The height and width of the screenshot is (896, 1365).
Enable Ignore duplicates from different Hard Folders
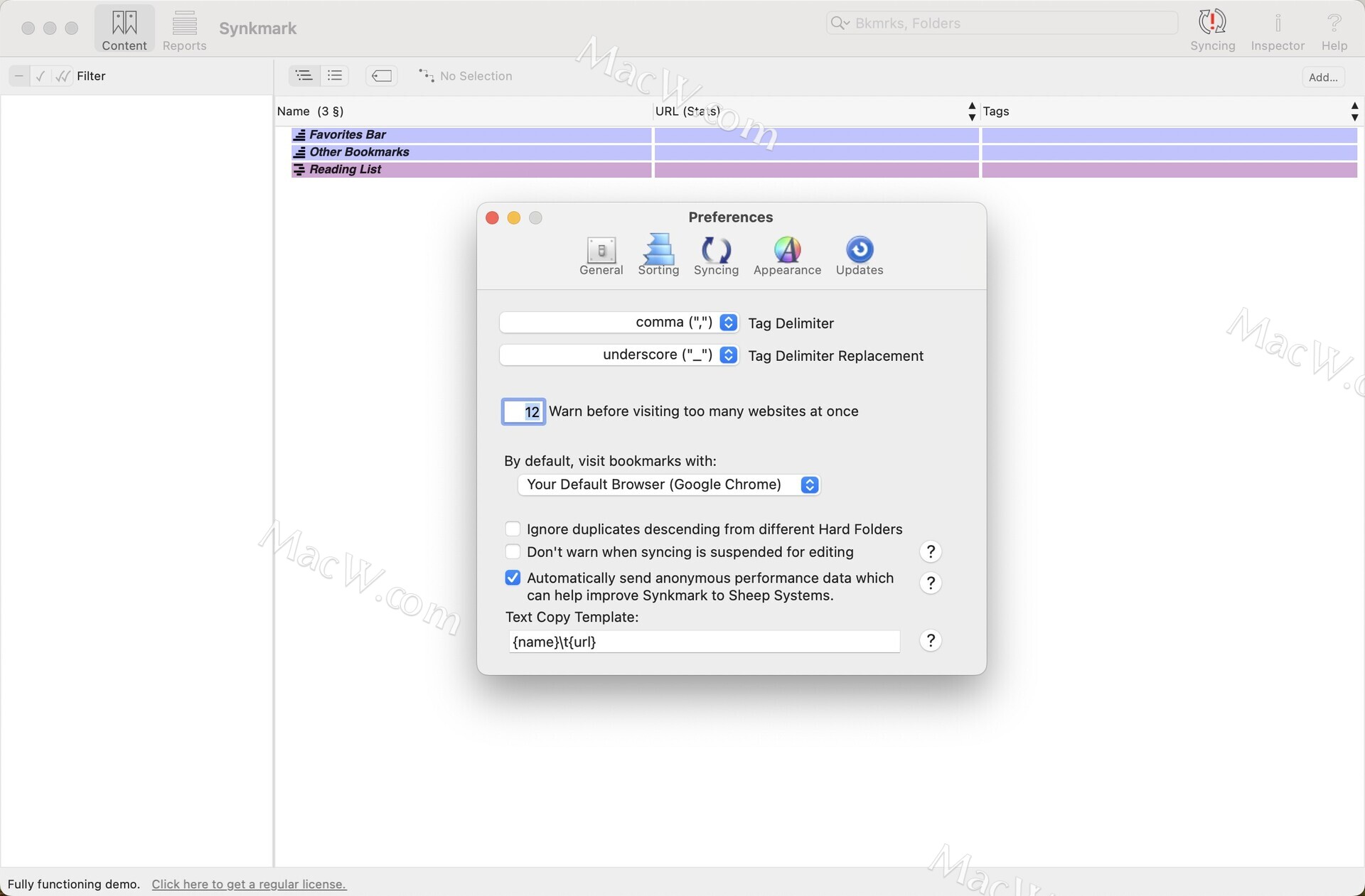tap(513, 529)
